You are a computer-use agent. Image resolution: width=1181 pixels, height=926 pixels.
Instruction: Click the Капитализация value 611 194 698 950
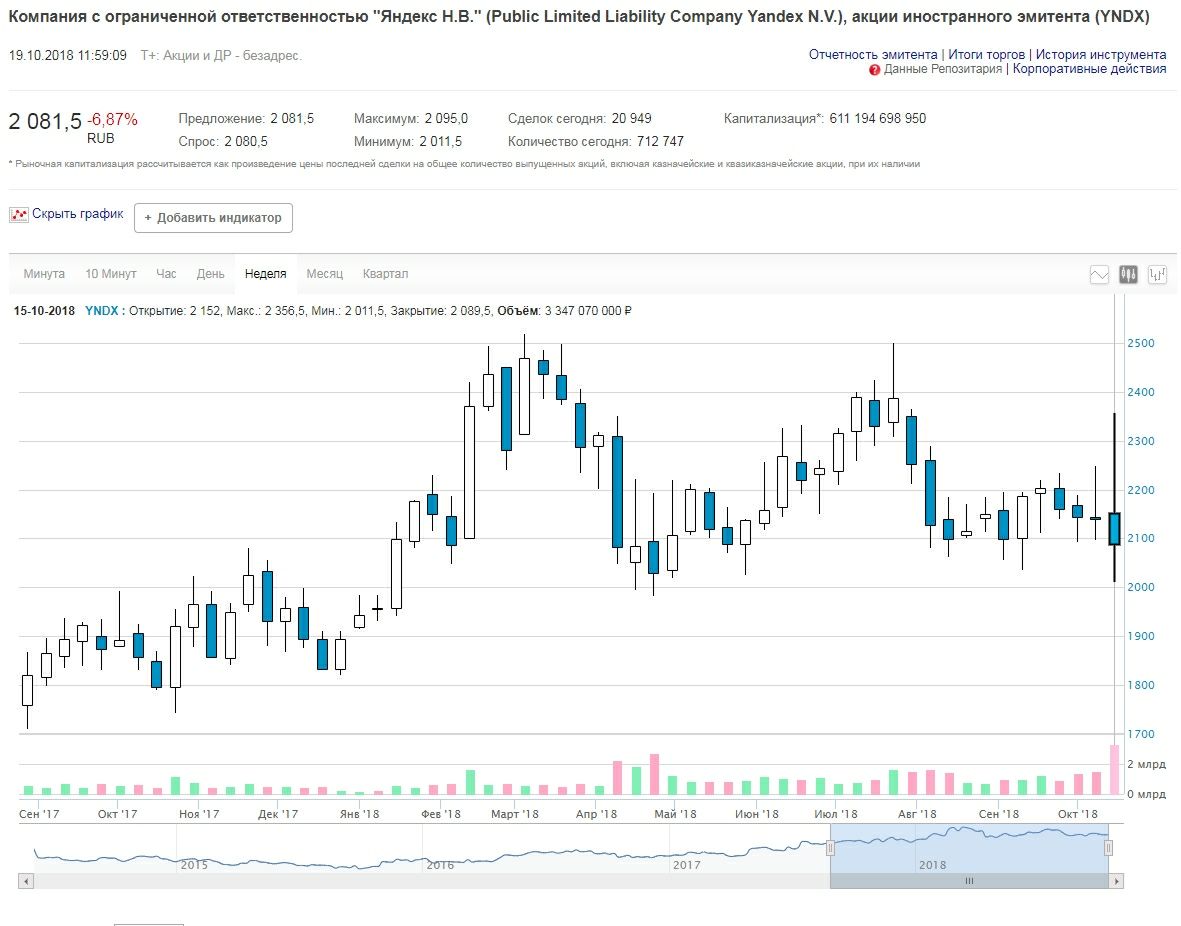[x=877, y=118]
